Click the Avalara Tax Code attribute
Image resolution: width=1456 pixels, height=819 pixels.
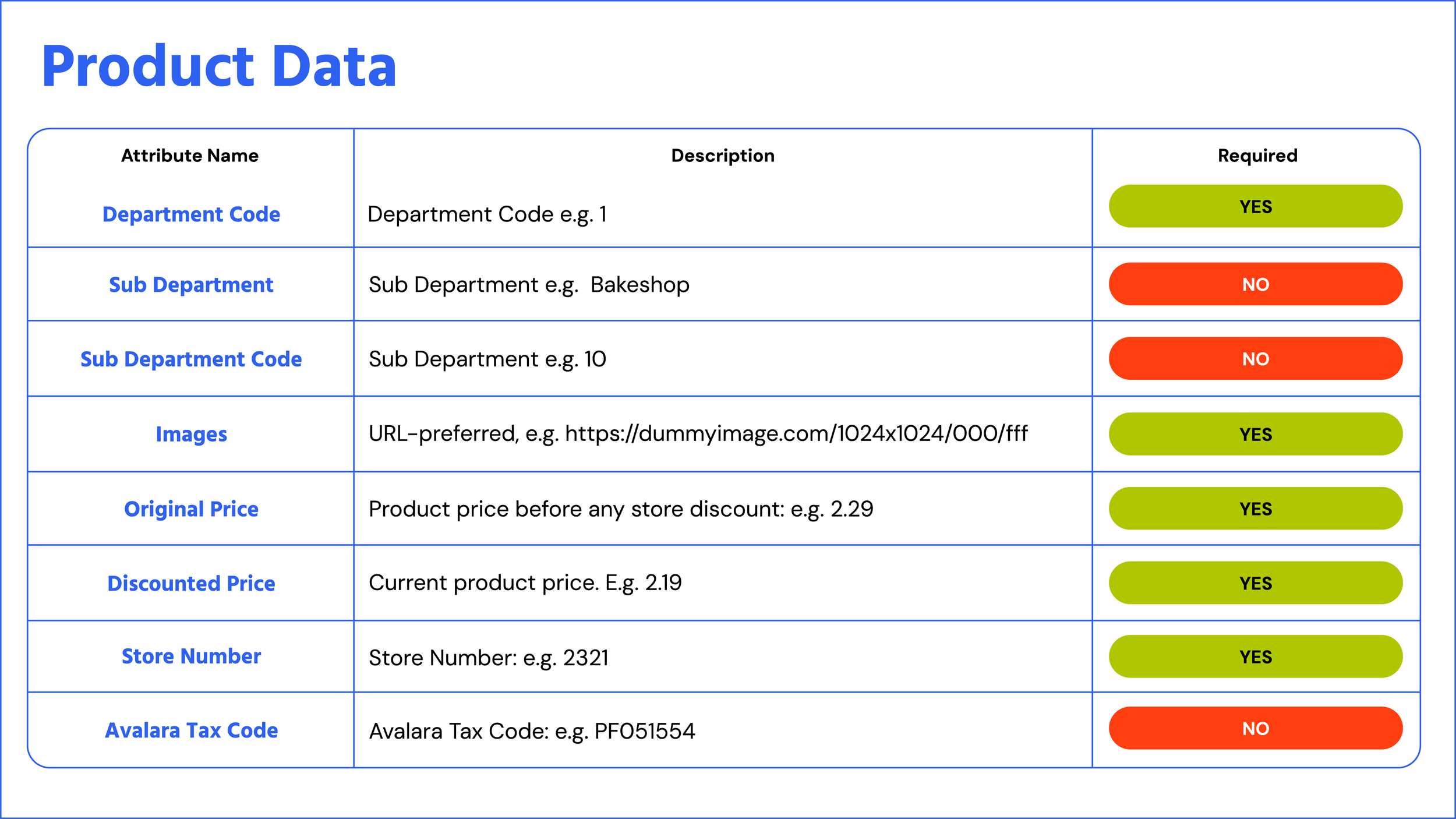191,730
